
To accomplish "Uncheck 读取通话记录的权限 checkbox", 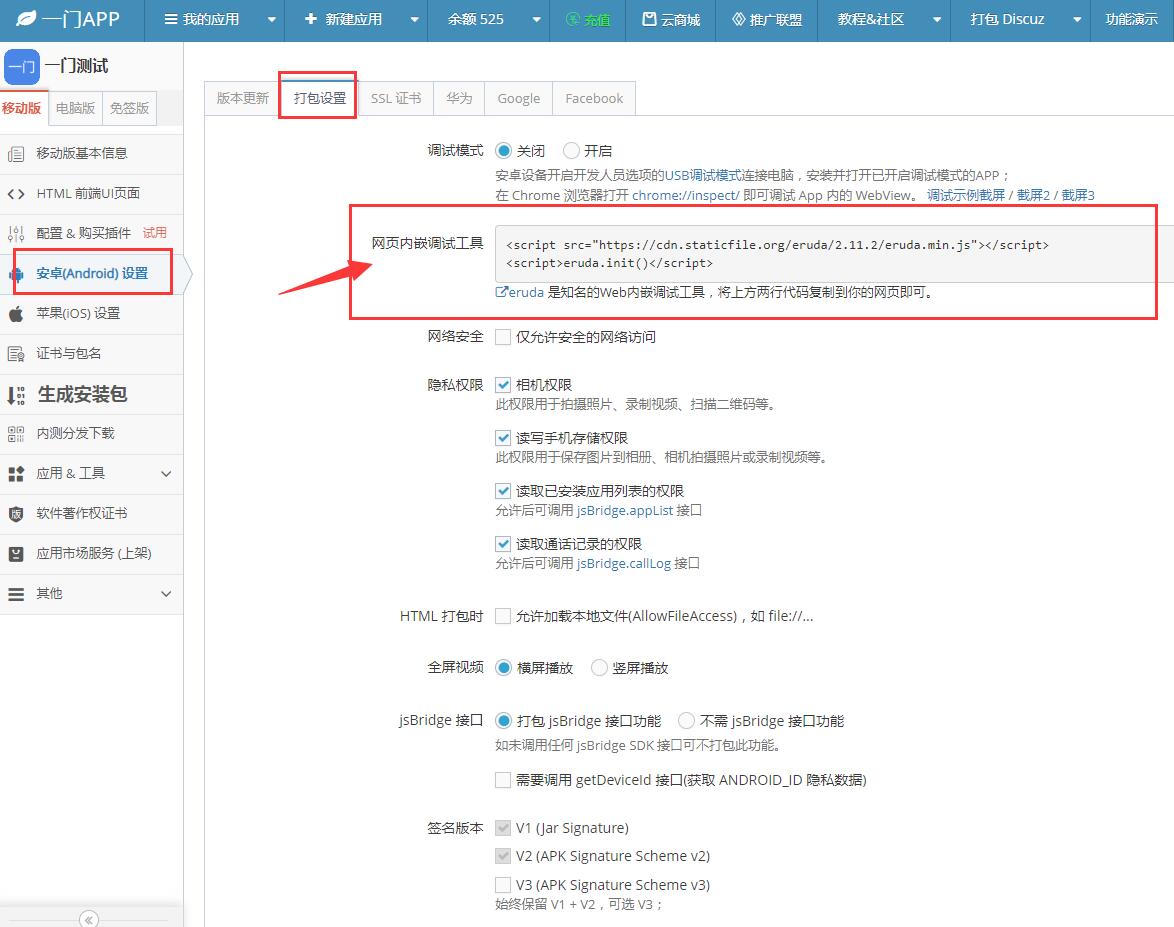I will coord(503,544).
